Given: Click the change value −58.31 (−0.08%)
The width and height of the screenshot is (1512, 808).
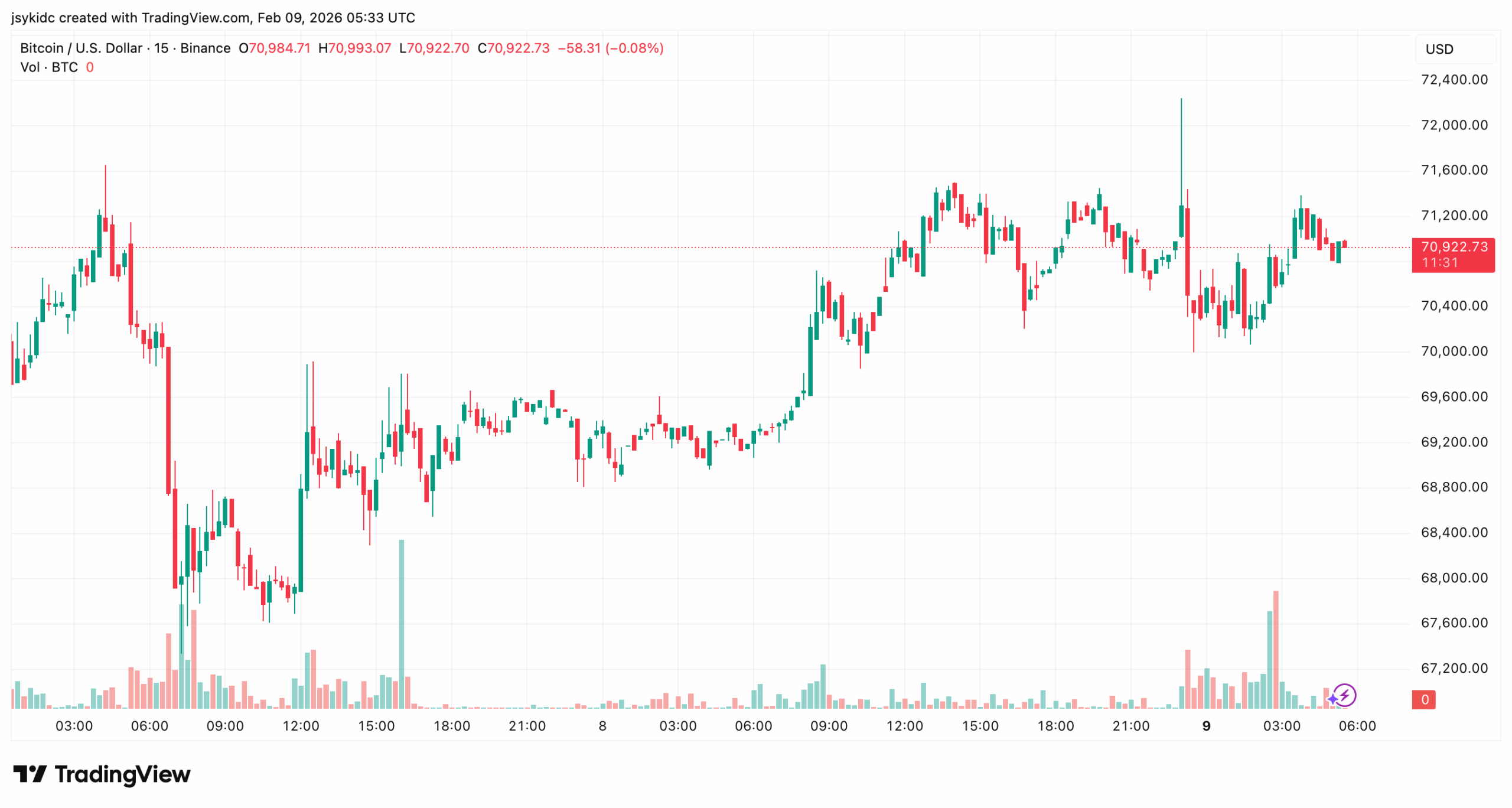Looking at the screenshot, I should coord(611,48).
